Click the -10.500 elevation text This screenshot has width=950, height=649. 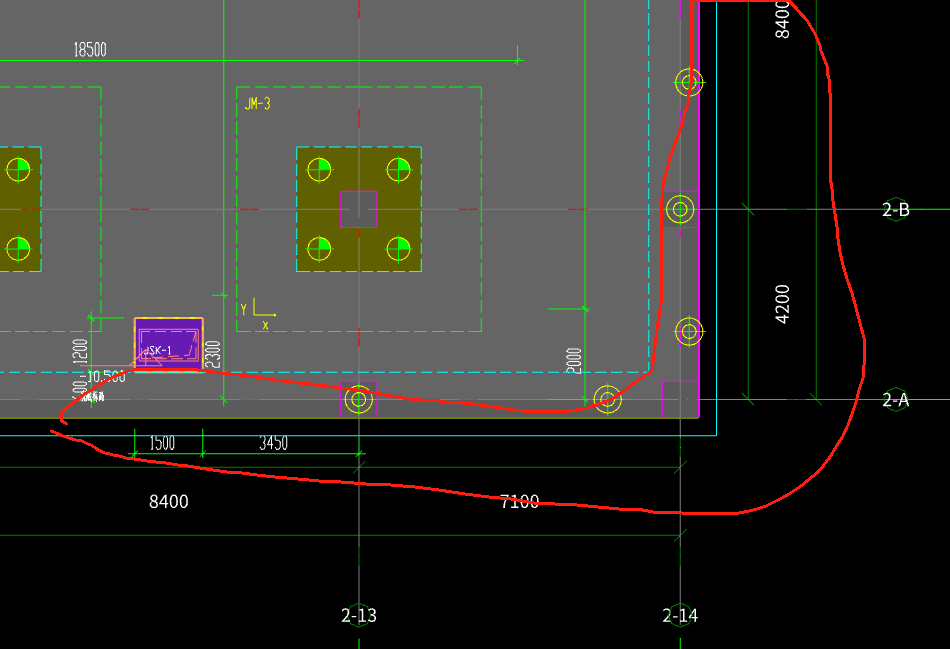pyautogui.click(x=106, y=377)
